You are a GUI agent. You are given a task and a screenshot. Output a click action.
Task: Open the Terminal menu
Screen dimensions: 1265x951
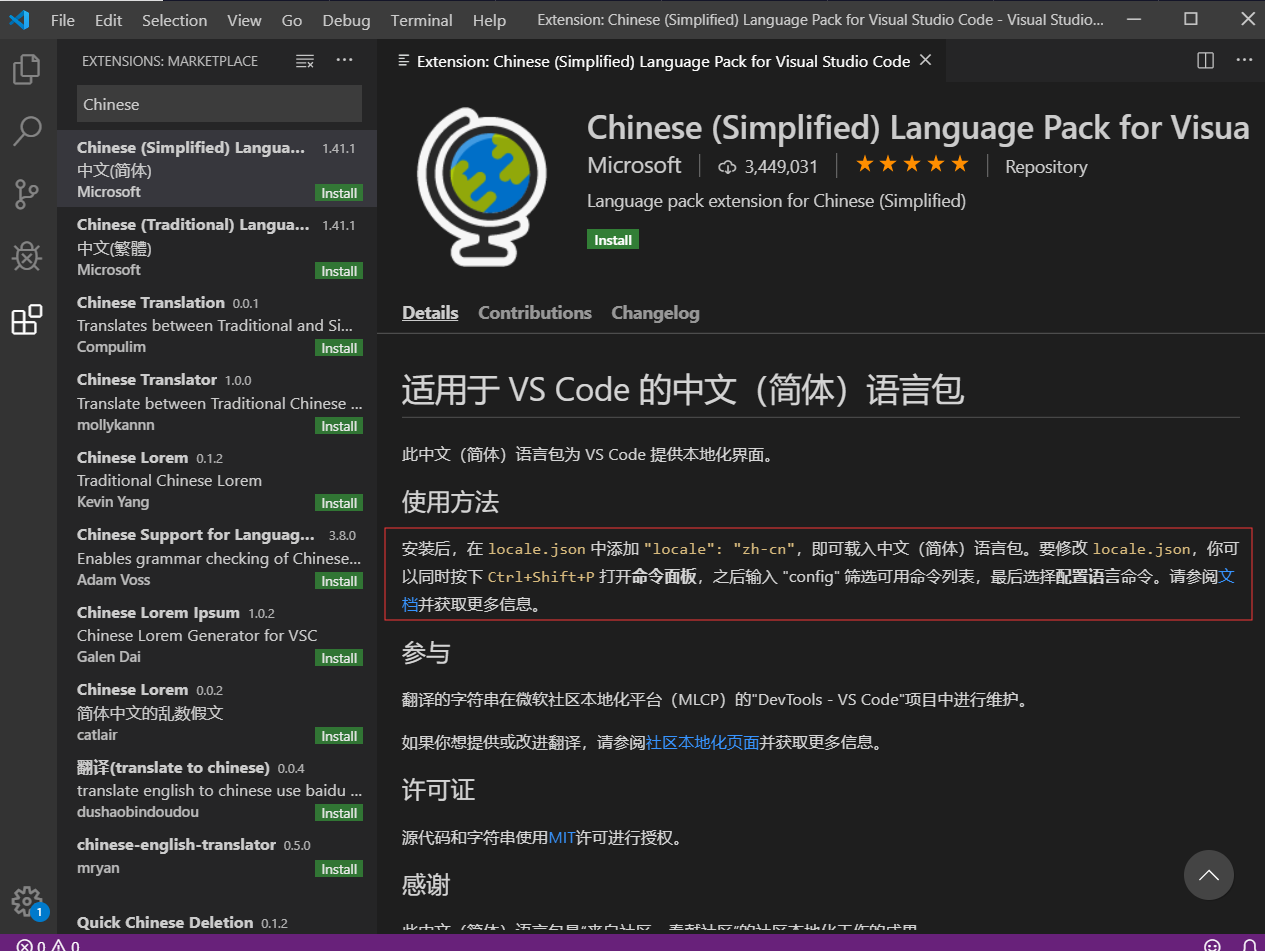[x=421, y=19]
